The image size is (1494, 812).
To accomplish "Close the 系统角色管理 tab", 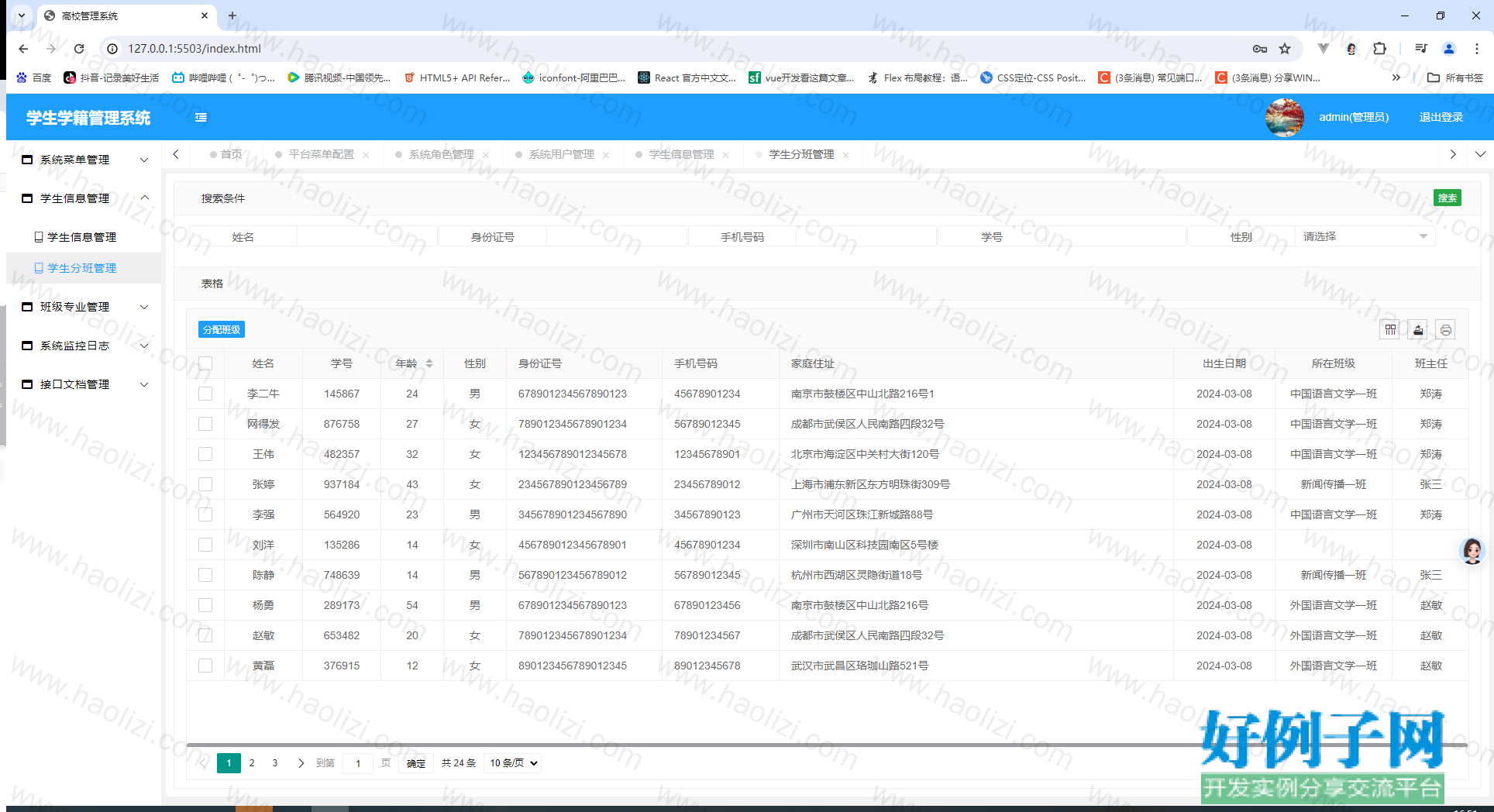I will pyautogui.click(x=486, y=155).
